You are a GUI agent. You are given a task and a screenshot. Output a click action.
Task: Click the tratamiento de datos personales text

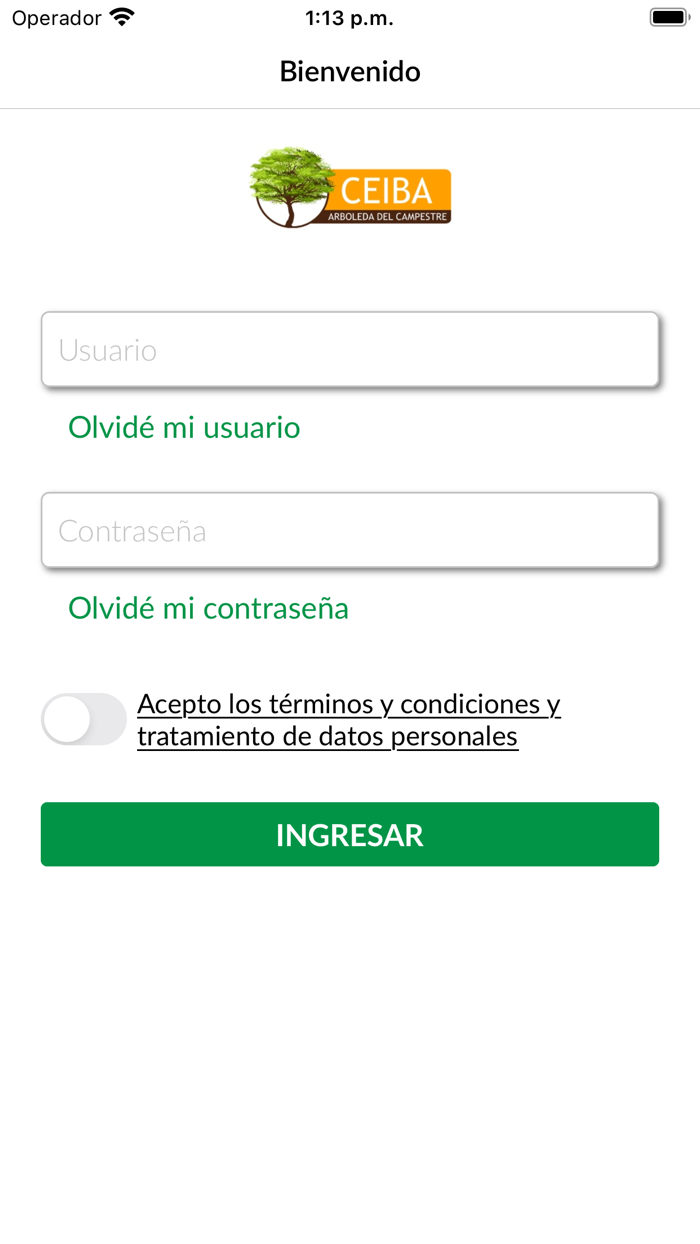click(327, 737)
